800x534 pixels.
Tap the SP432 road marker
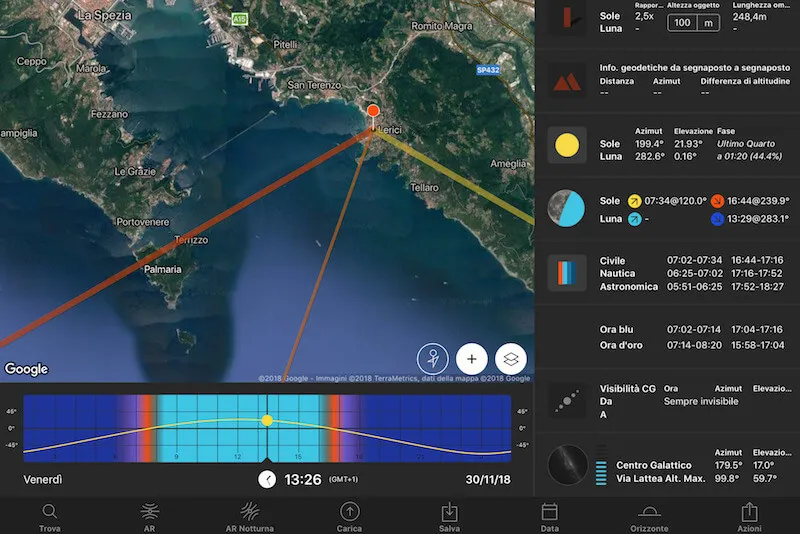(488, 70)
